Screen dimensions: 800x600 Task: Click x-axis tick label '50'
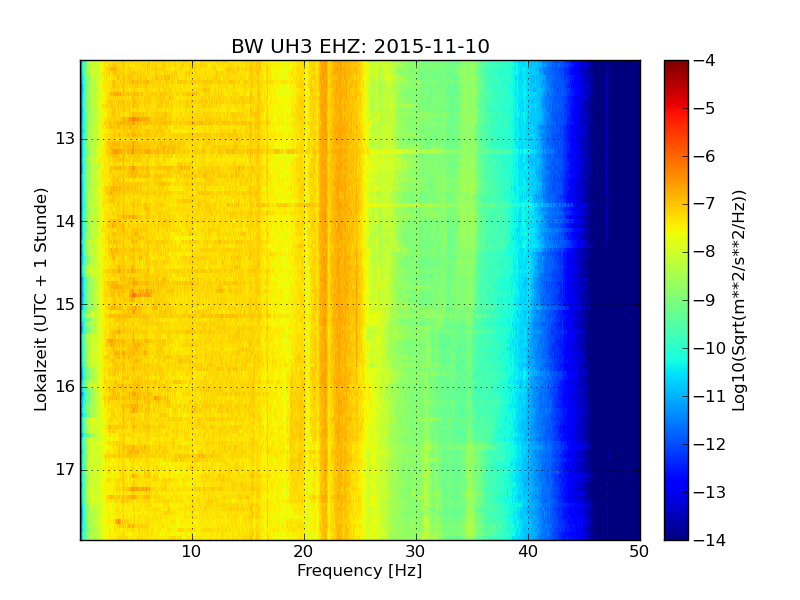639,552
